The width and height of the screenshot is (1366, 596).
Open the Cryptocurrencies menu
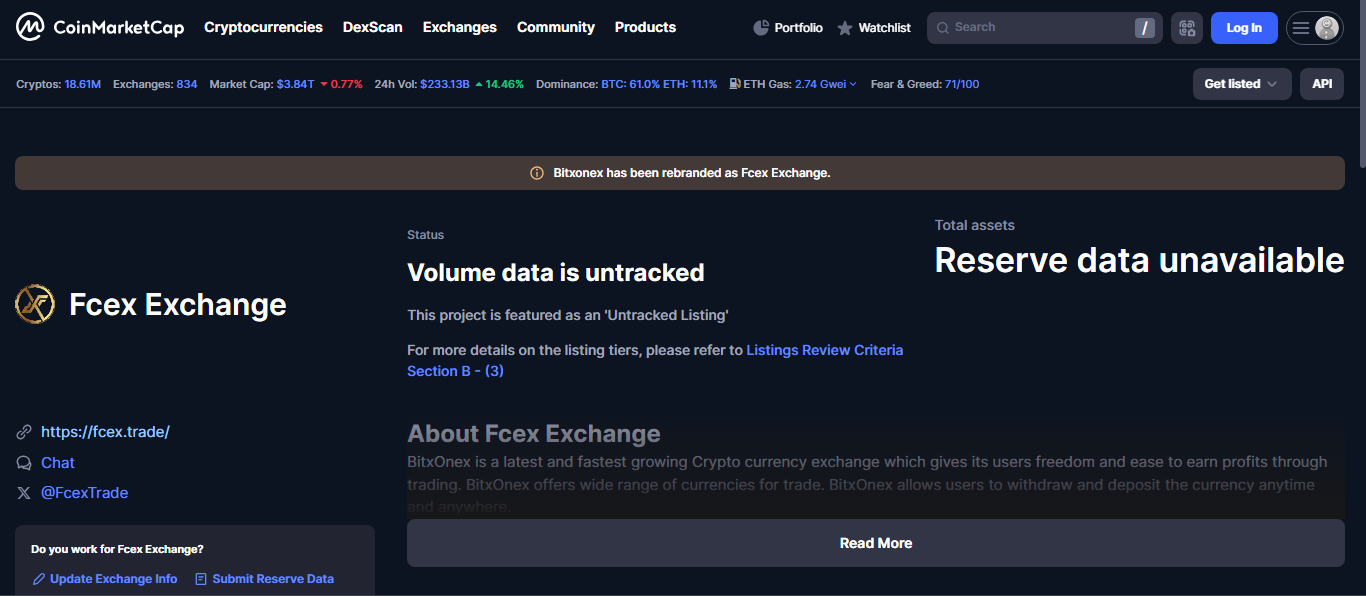coord(263,27)
